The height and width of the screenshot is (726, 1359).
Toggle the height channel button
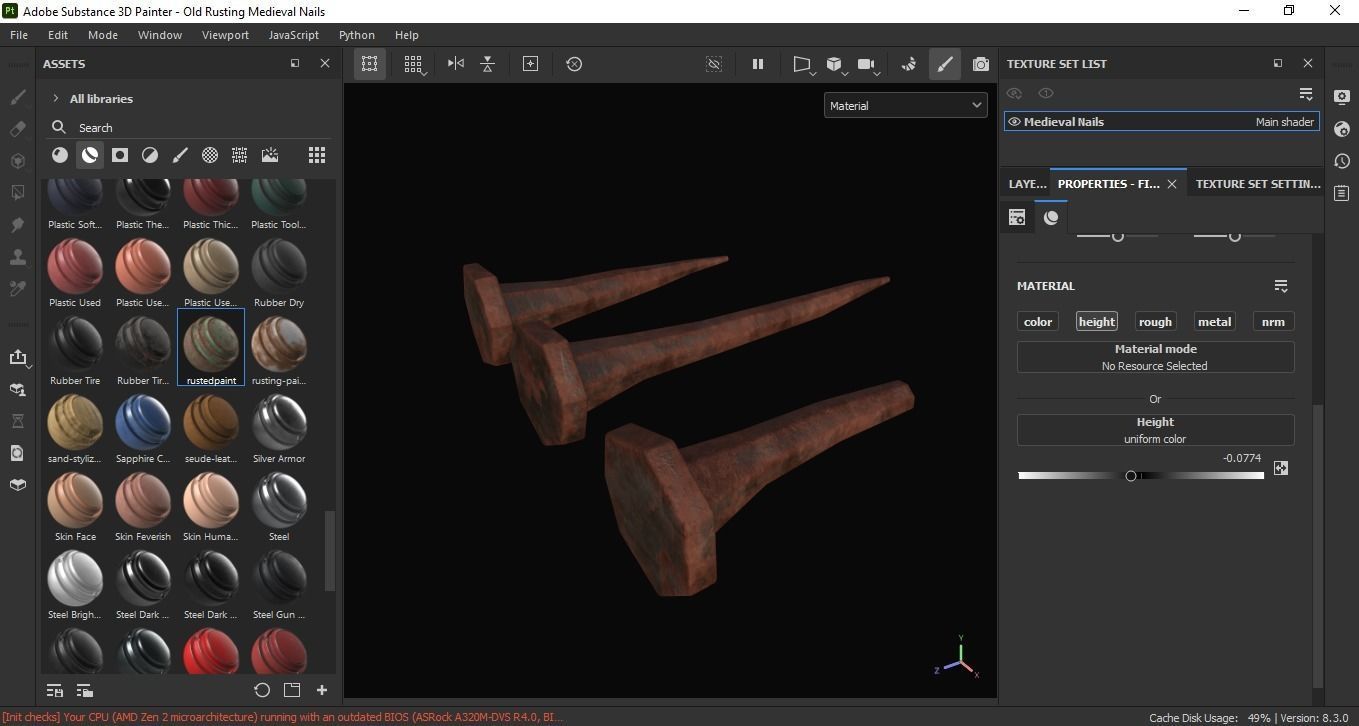pos(1097,321)
